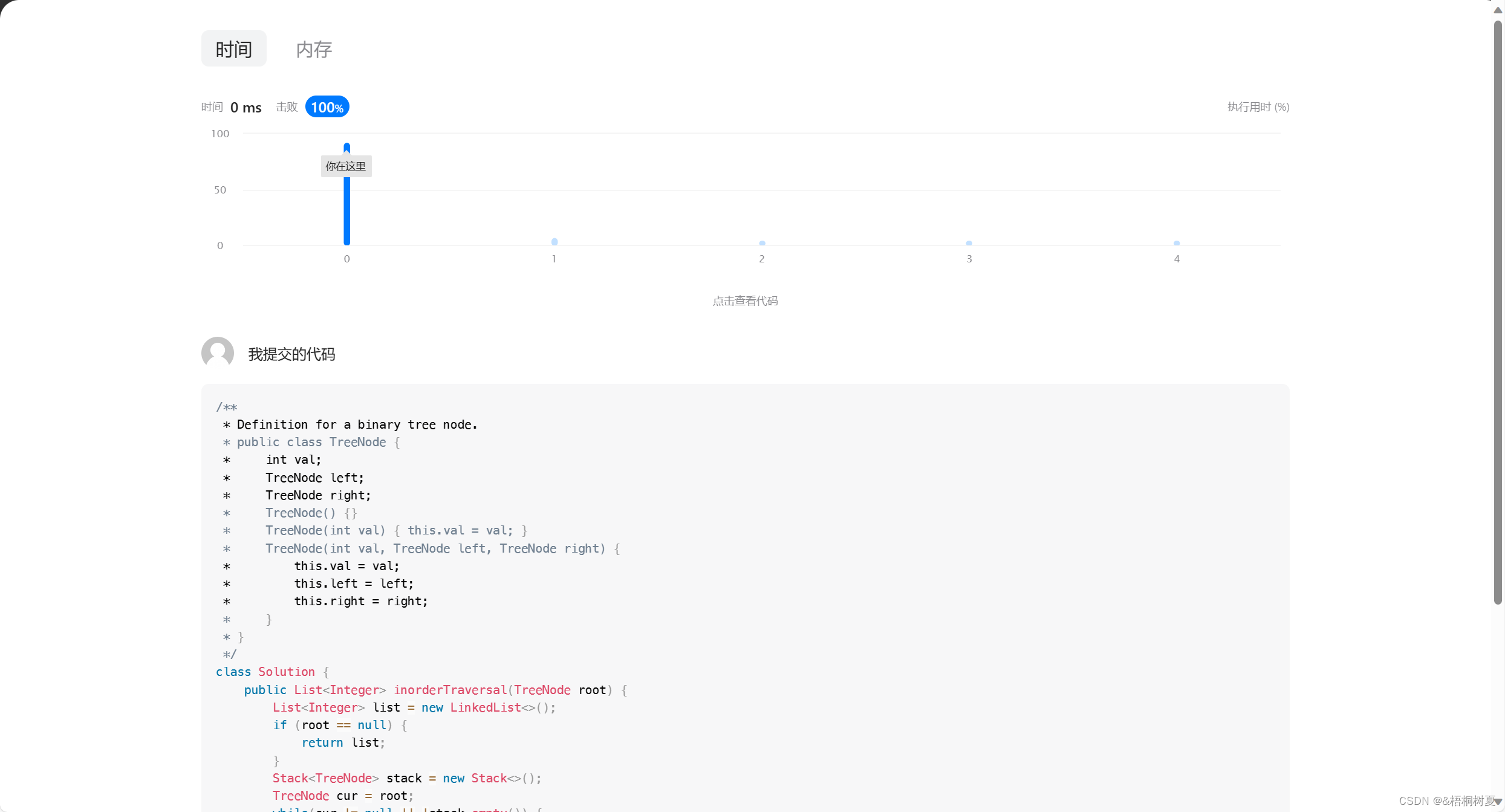This screenshot has height=812, width=1505.
Task: Click the 'this.val = val;' standalone comment line
Action: coord(346,566)
